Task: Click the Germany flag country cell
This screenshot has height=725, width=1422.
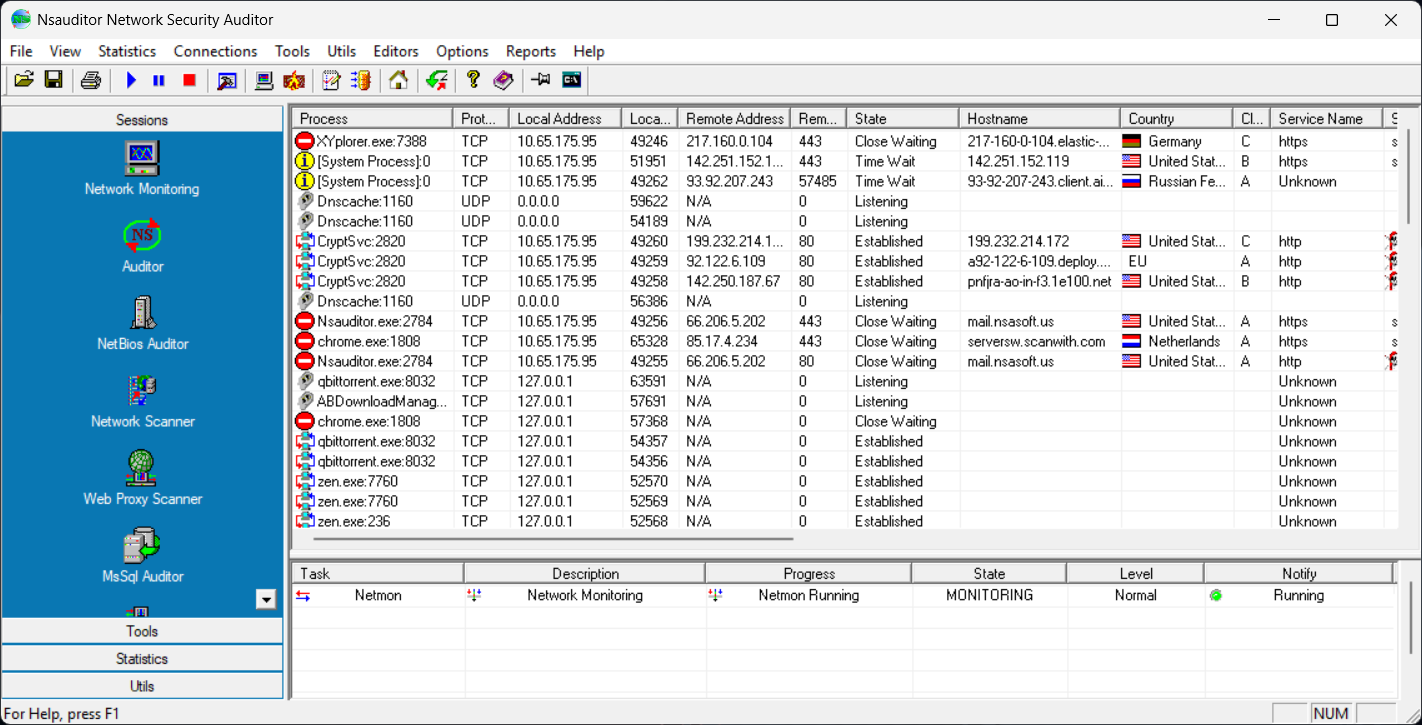Action: (x=1177, y=141)
